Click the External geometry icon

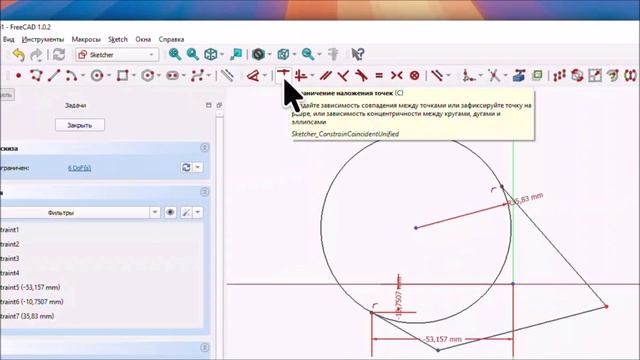[519, 76]
